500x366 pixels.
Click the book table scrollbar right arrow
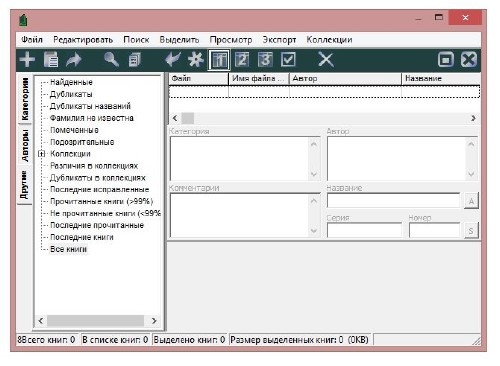(x=473, y=118)
